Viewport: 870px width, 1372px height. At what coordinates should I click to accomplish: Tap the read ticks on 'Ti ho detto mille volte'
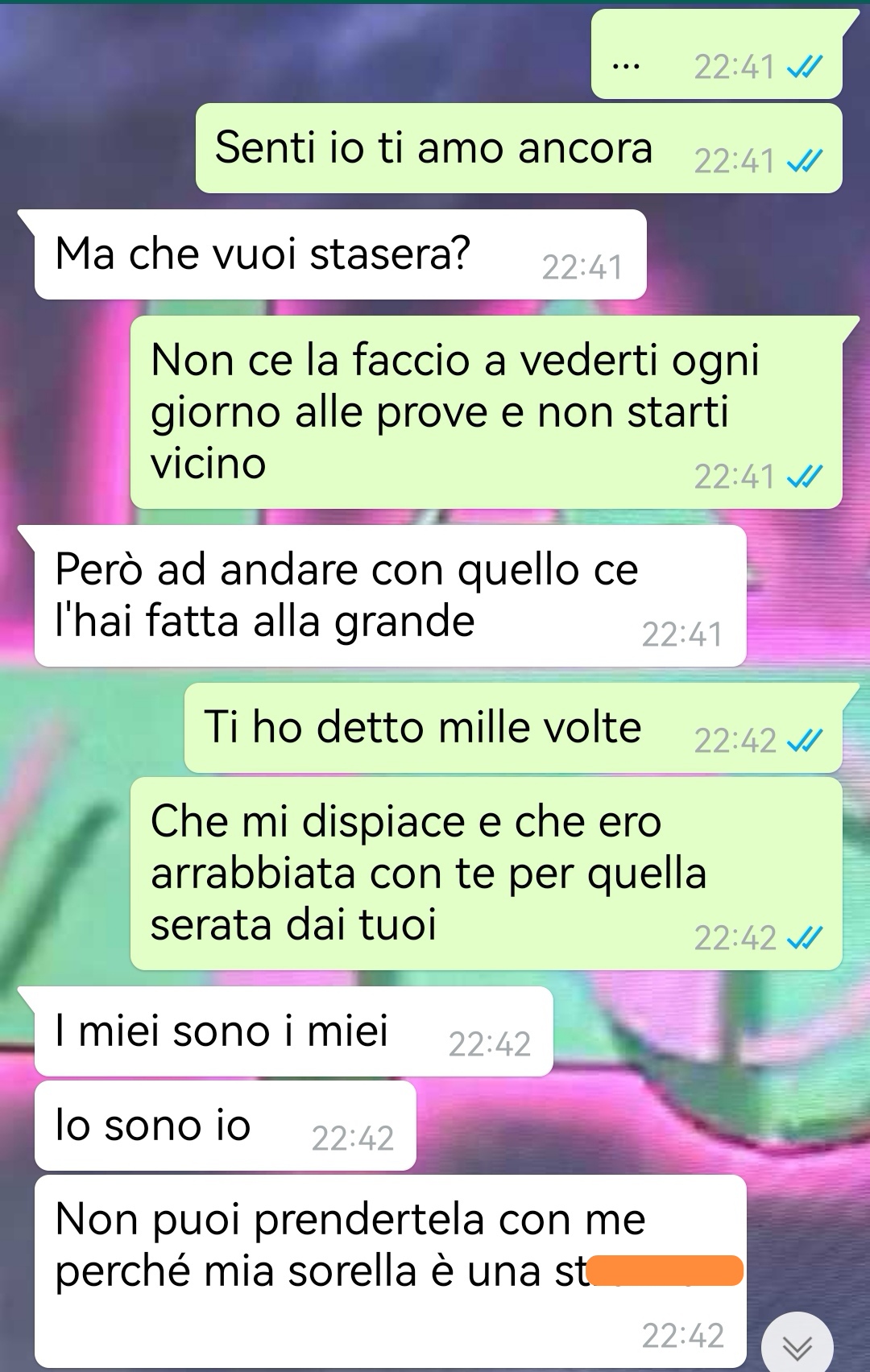point(805,740)
